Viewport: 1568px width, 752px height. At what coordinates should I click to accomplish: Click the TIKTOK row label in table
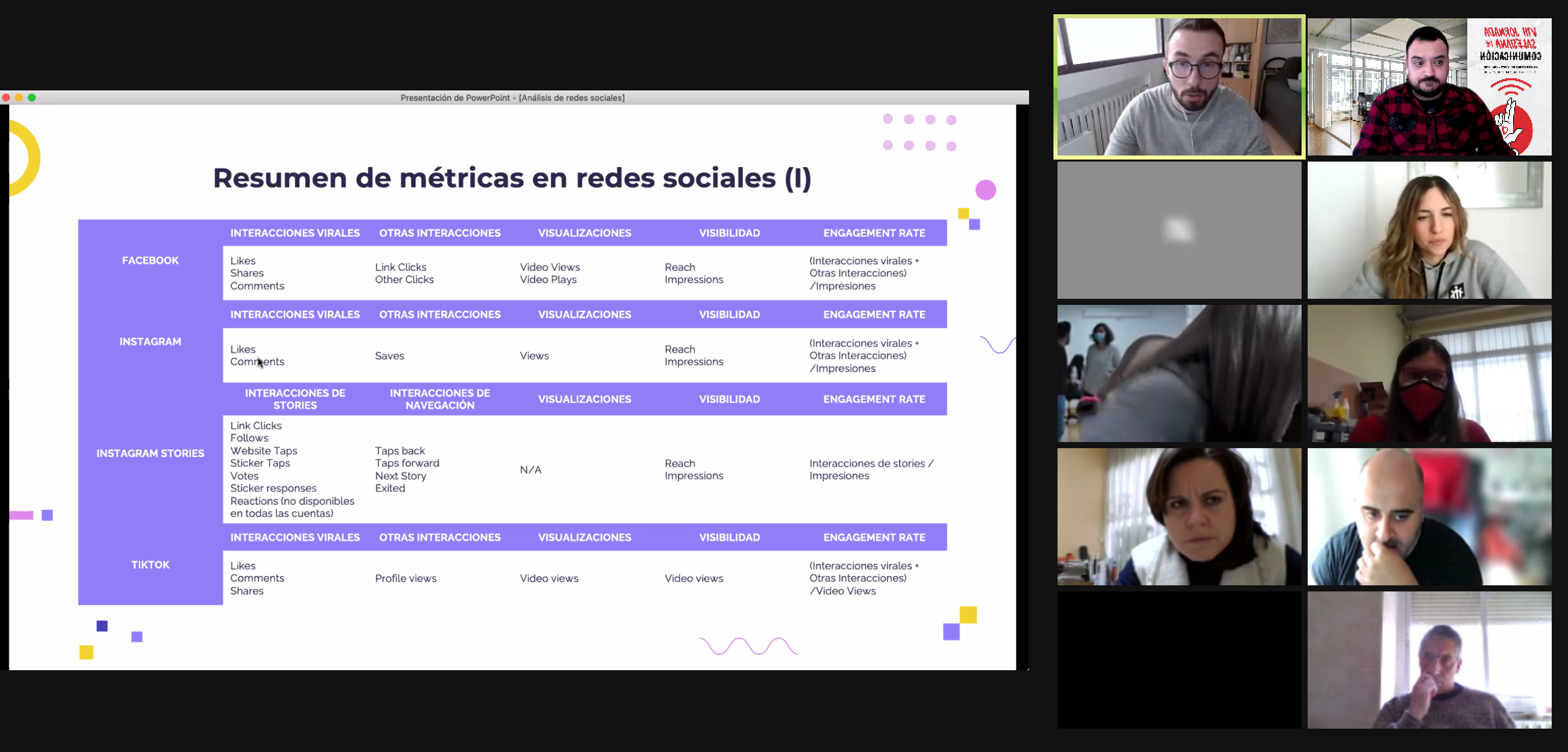click(x=150, y=565)
